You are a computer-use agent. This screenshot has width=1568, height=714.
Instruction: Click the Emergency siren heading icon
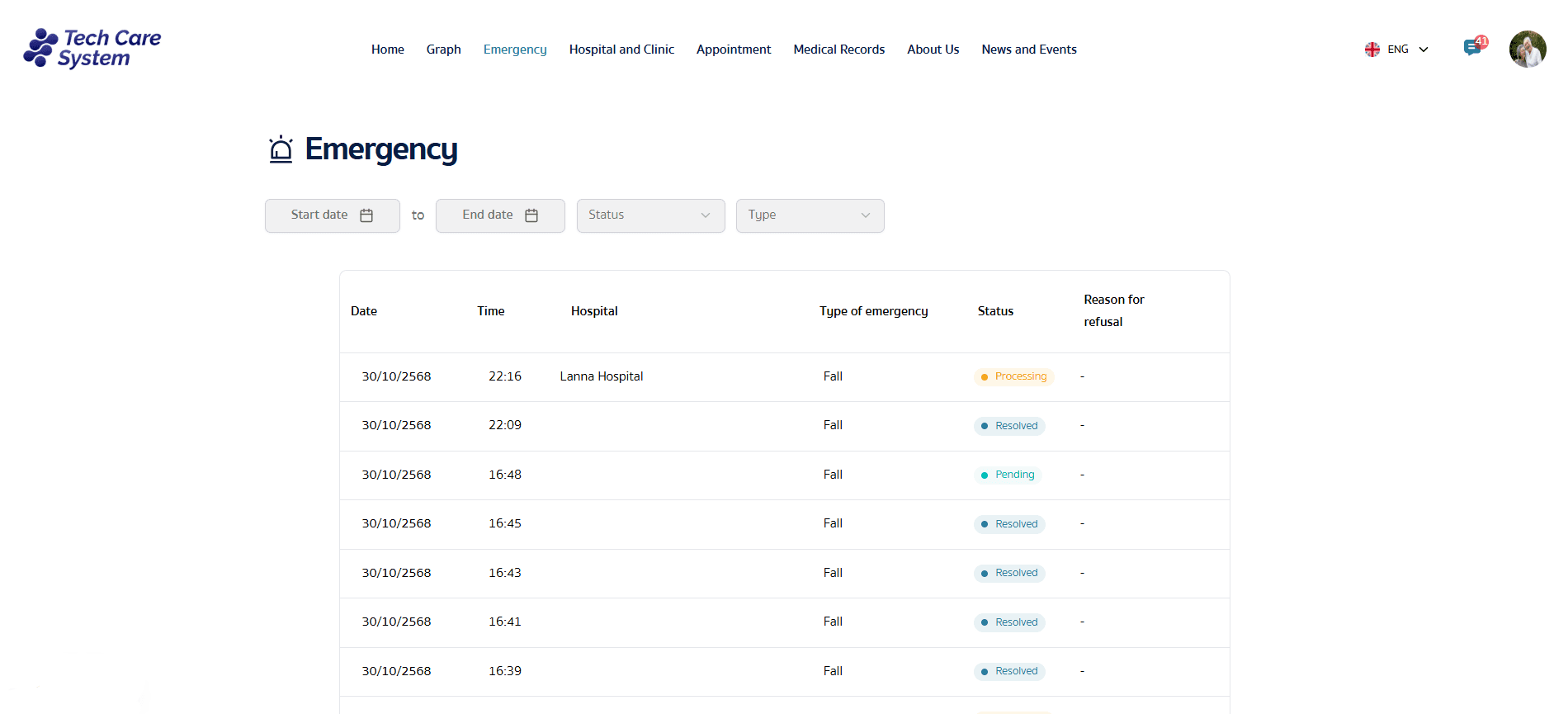coord(281,149)
